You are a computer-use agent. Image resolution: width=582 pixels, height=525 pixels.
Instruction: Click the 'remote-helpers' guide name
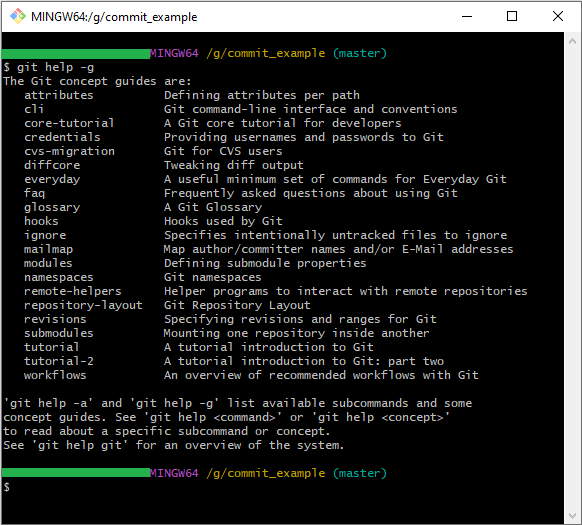point(73,291)
